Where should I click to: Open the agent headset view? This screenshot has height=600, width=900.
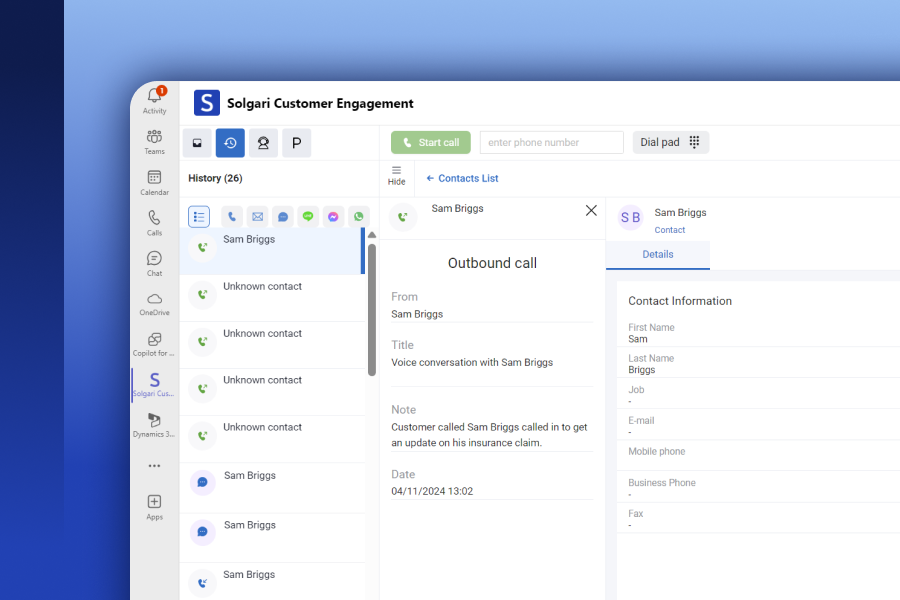(x=263, y=143)
